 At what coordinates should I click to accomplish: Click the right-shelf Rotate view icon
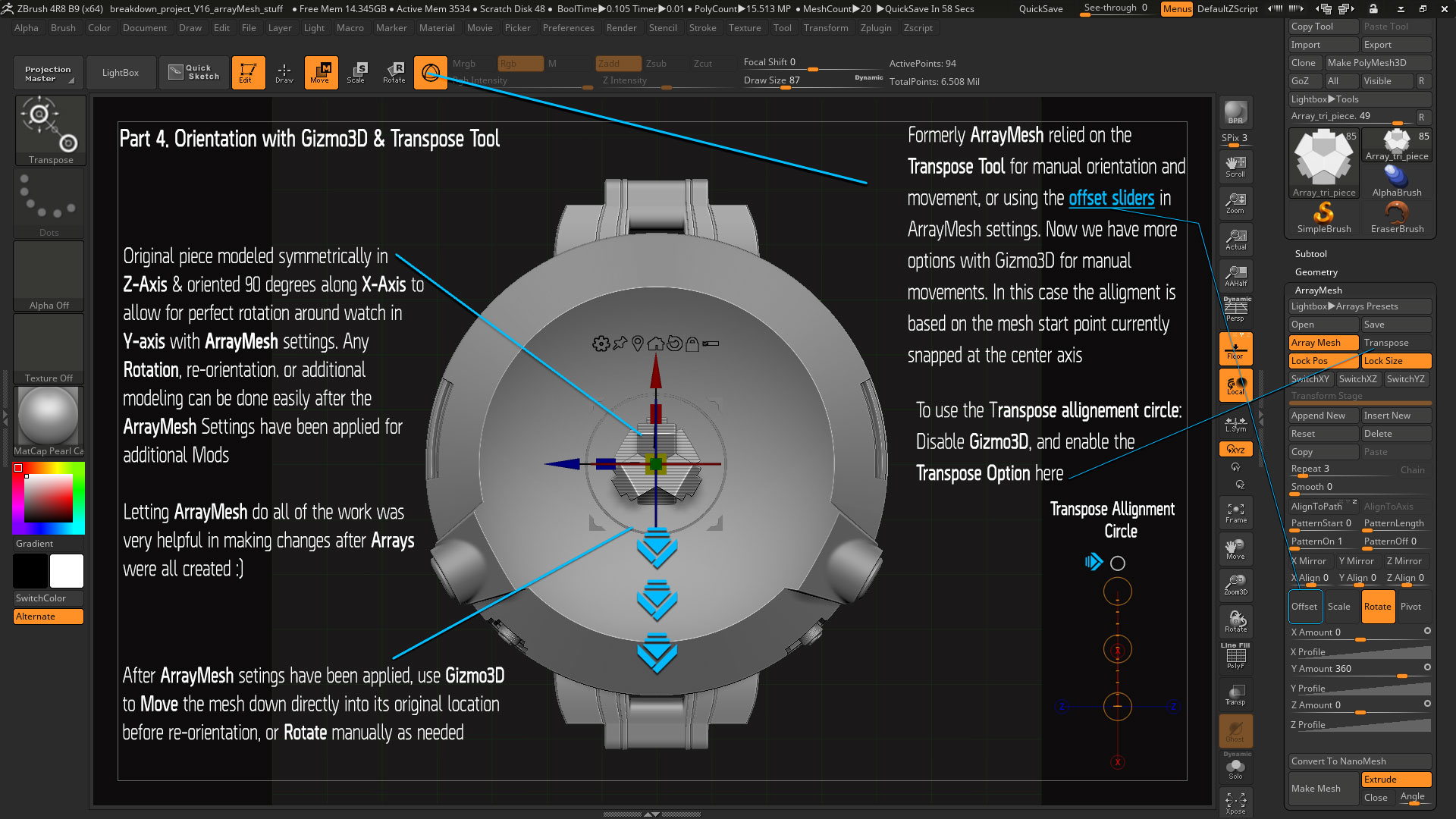(1235, 621)
